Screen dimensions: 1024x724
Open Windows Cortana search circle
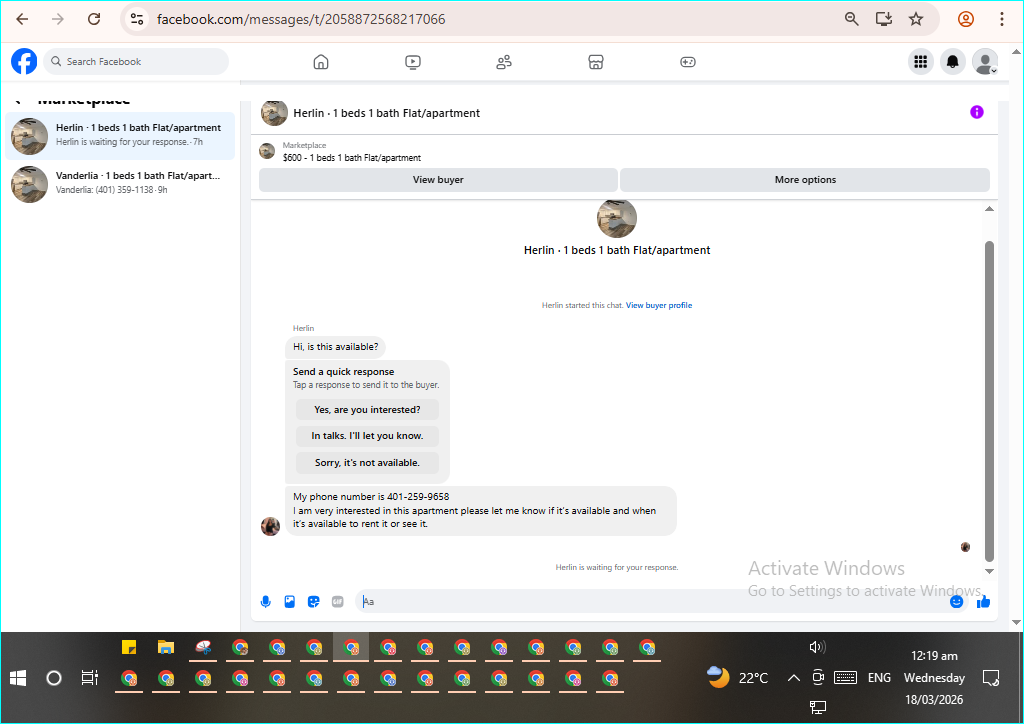point(54,678)
